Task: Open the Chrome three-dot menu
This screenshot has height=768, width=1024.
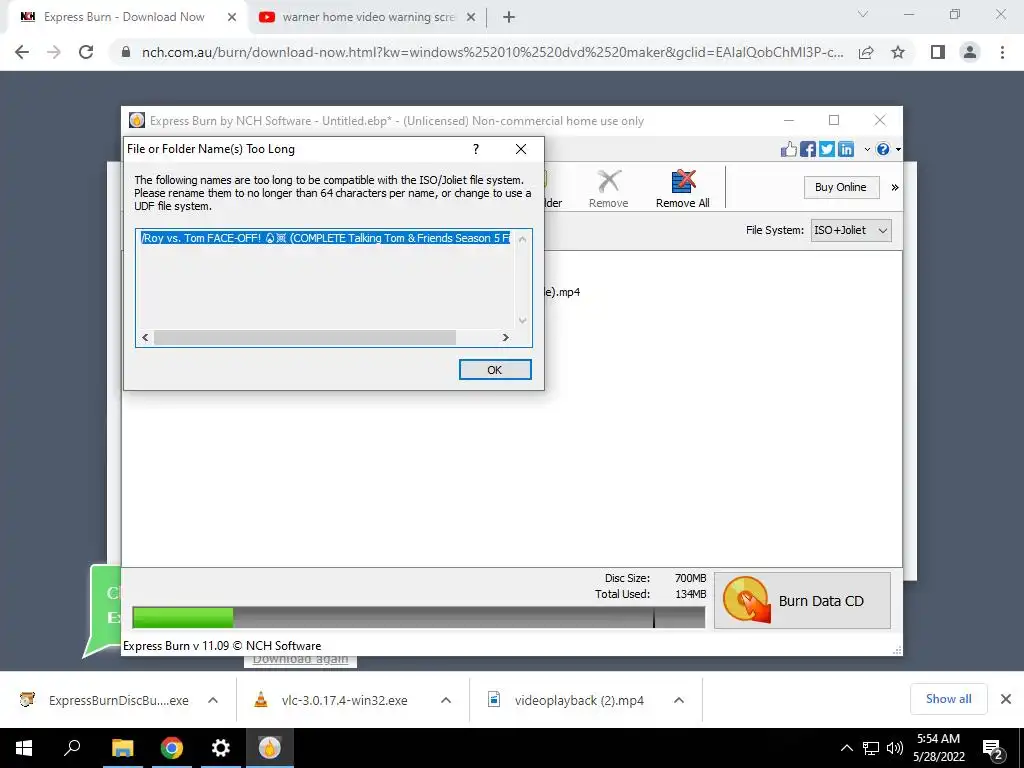Action: click(x=1002, y=52)
